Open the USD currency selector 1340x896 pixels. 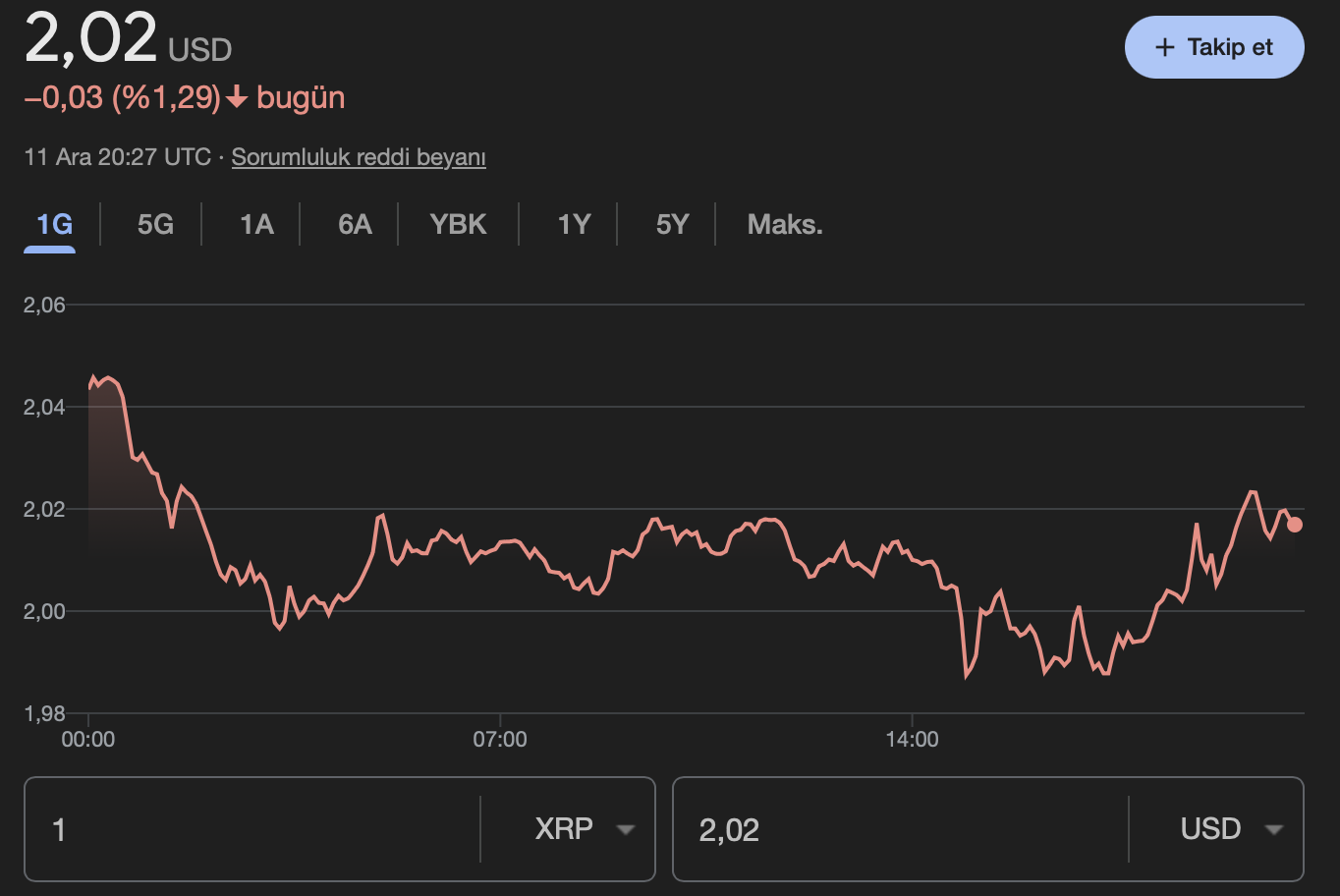pos(1215,829)
